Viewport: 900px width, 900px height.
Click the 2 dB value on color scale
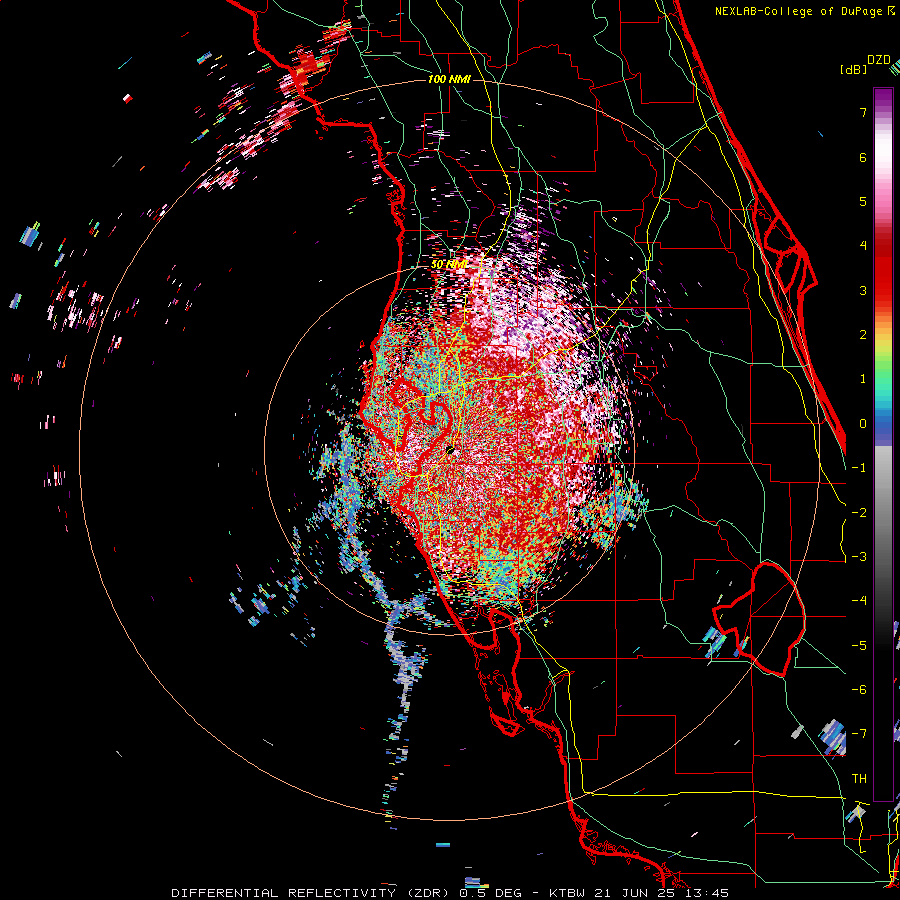[x=863, y=335]
